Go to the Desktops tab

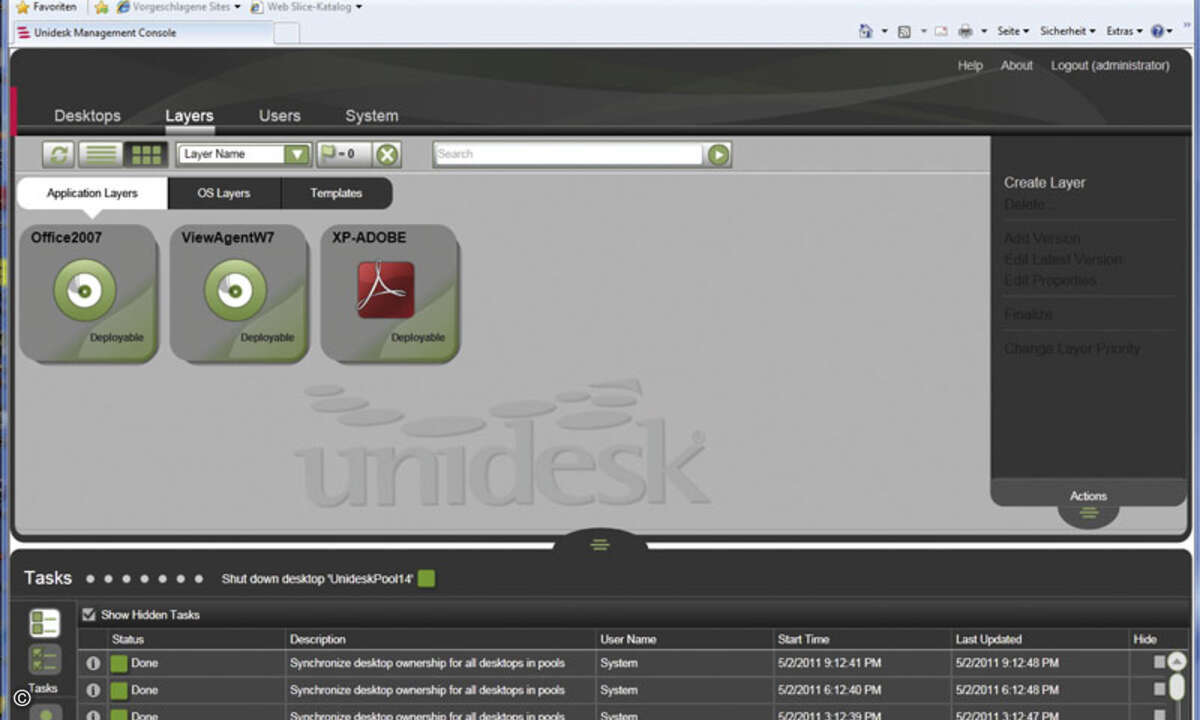click(87, 116)
